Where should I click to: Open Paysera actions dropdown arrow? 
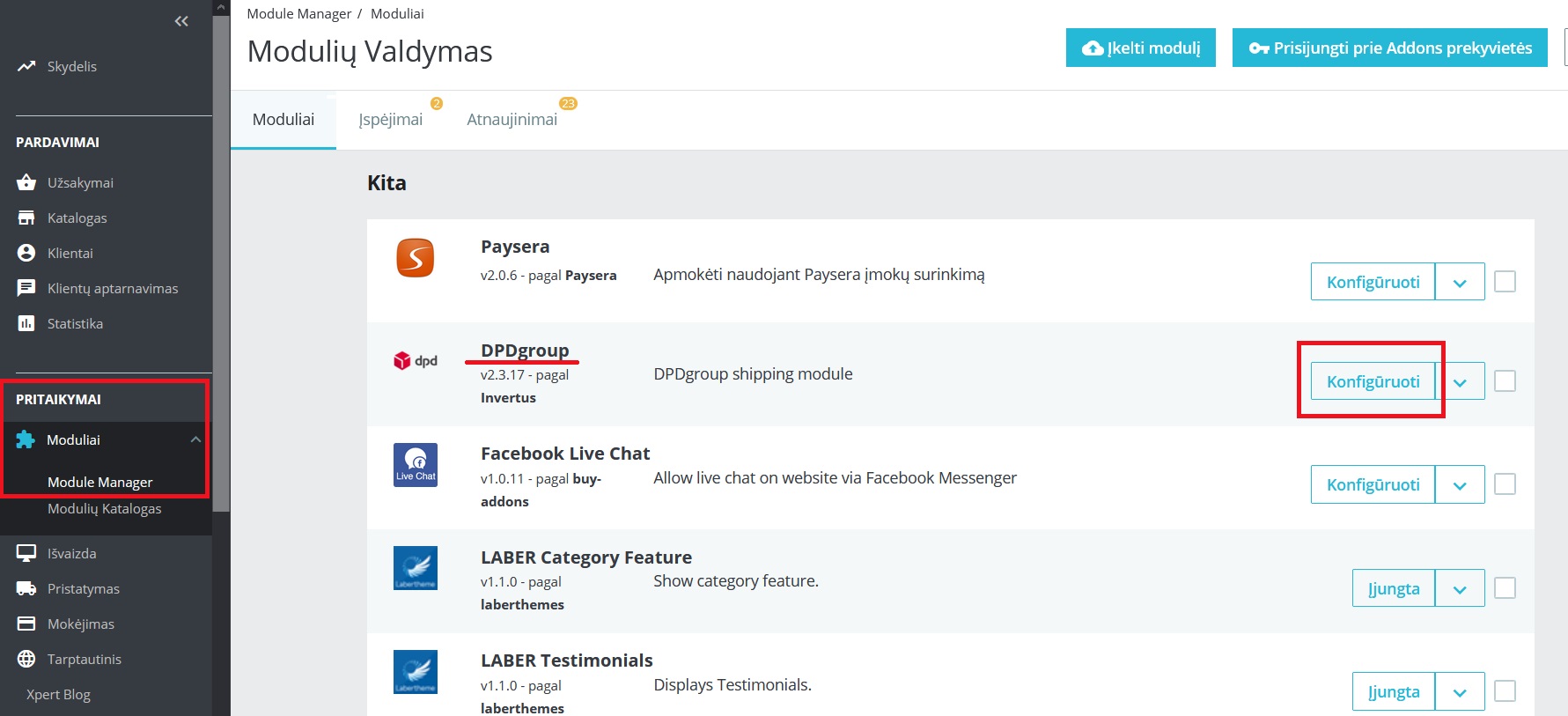click(x=1460, y=282)
